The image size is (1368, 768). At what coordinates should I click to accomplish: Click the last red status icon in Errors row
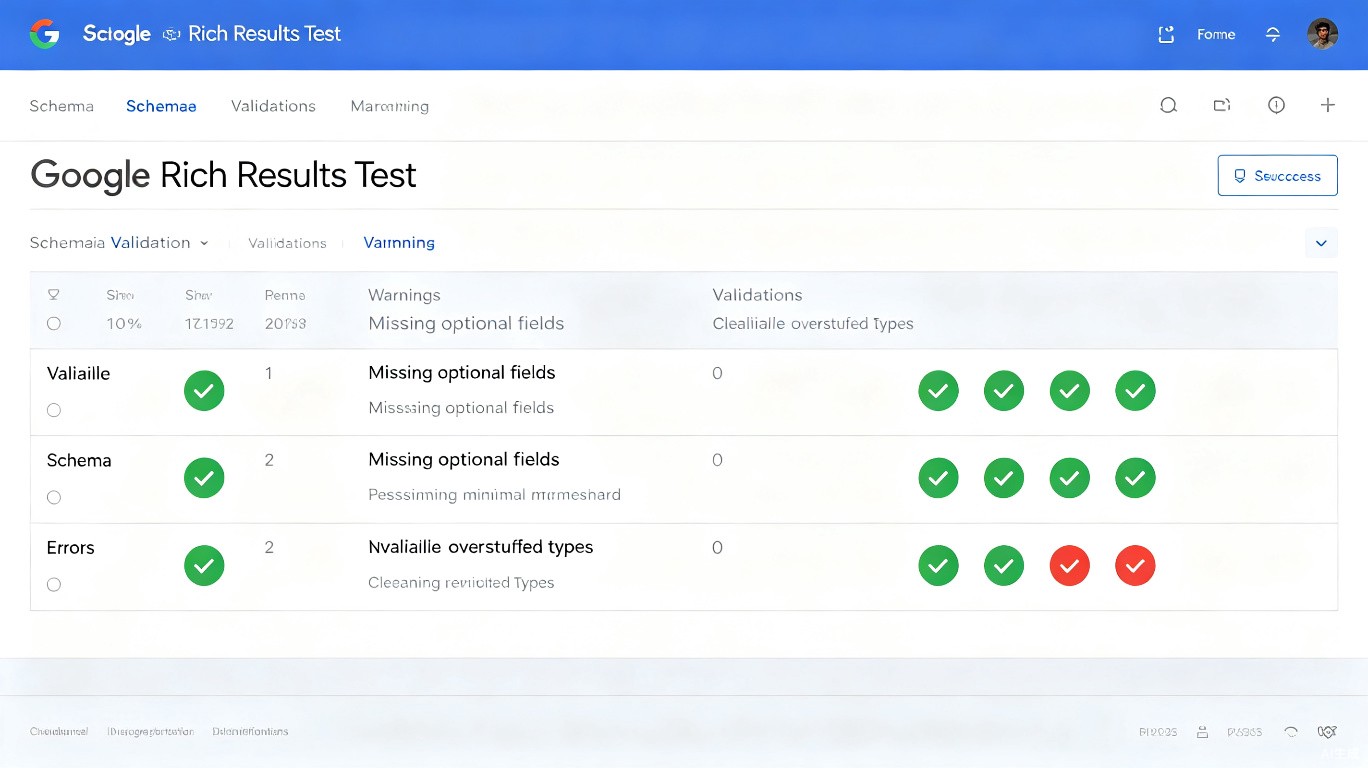(x=1135, y=566)
